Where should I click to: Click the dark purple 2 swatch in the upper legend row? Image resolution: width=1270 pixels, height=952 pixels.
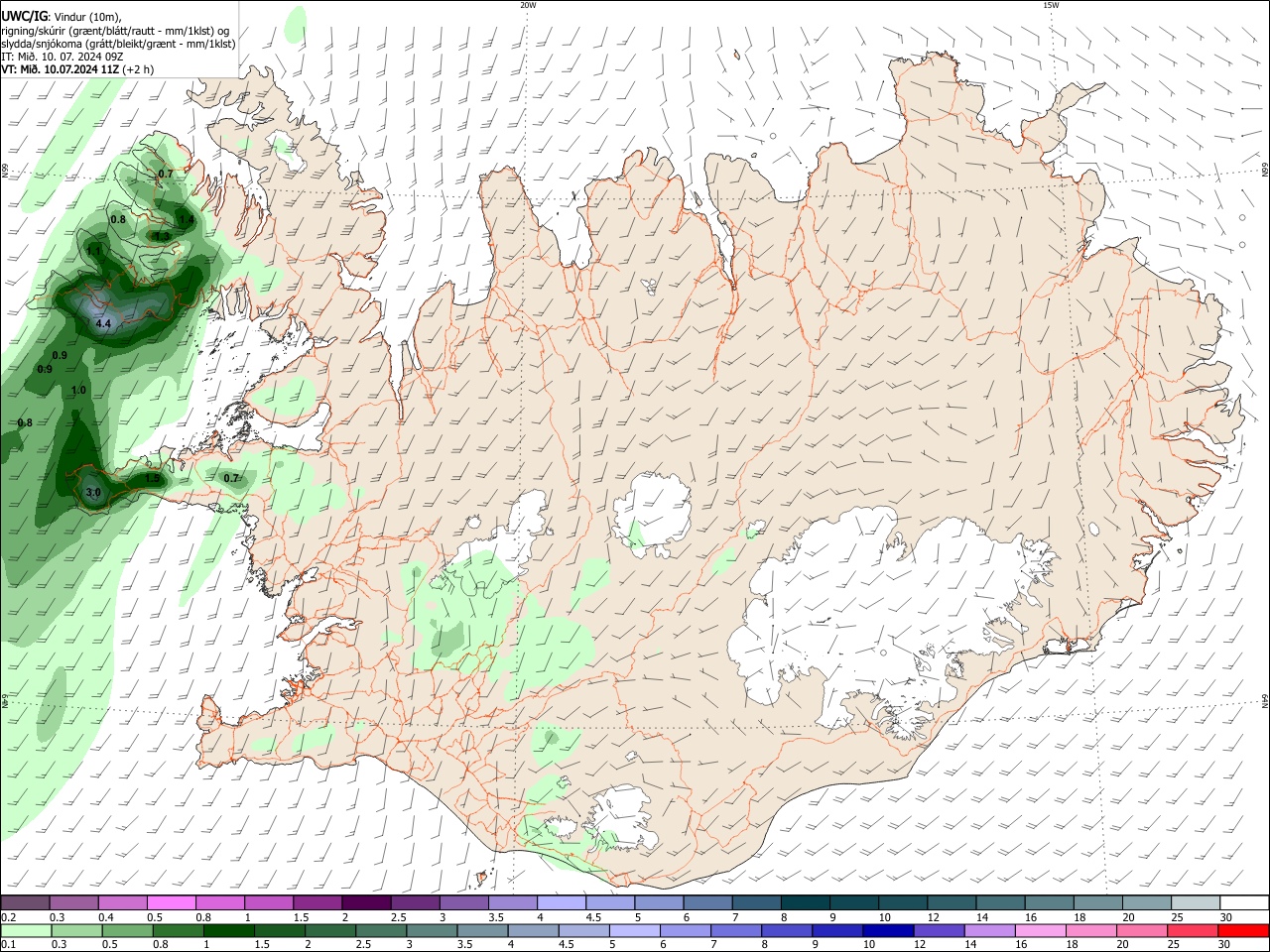(365, 902)
